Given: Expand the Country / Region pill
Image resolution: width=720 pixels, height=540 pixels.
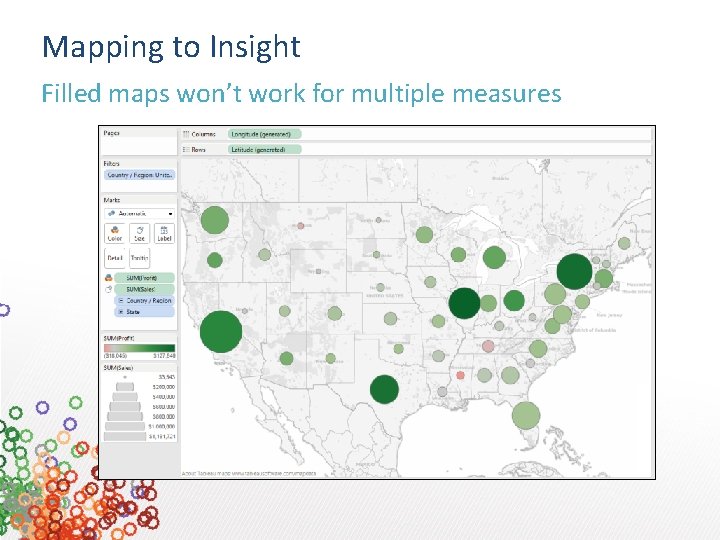Looking at the screenshot, I should [121, 300].
